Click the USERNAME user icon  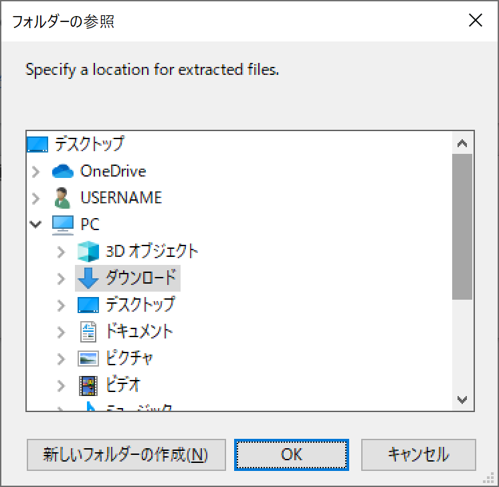(62, 198)
